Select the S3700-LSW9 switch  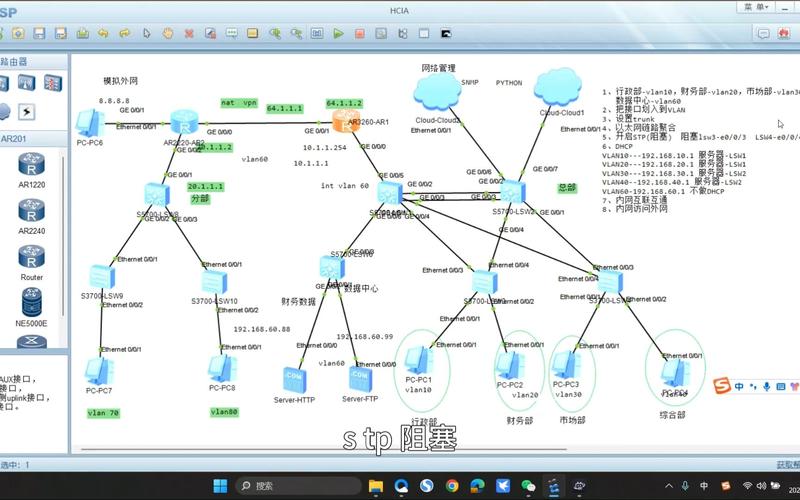click(x=102, y=277)
